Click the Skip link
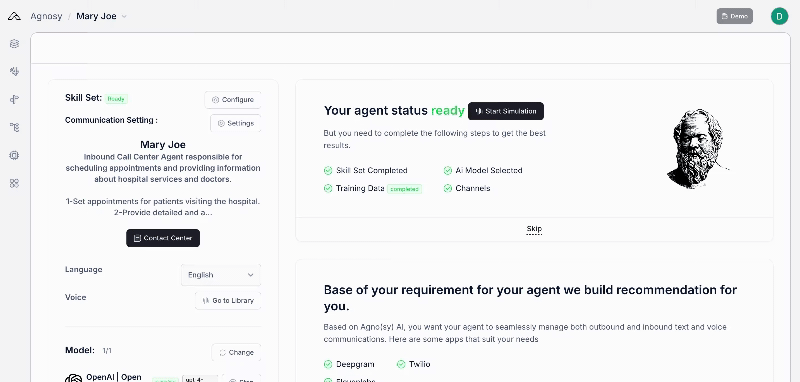 [534, 229]
